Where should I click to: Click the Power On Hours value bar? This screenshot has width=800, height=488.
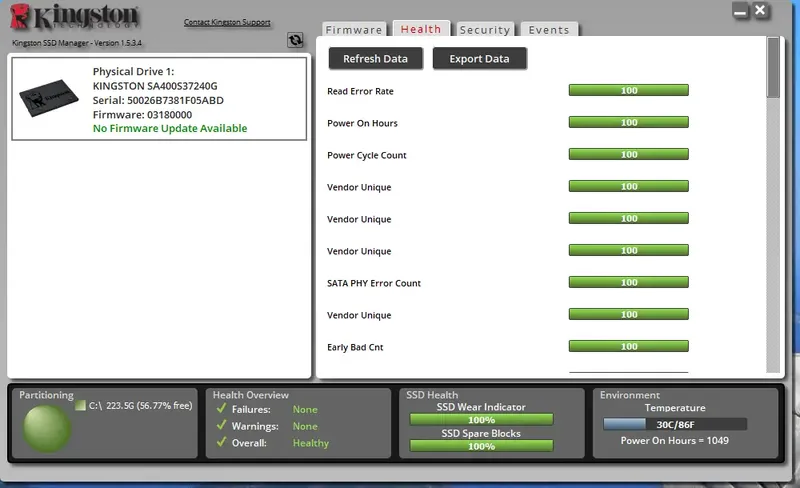click(629, 123)
